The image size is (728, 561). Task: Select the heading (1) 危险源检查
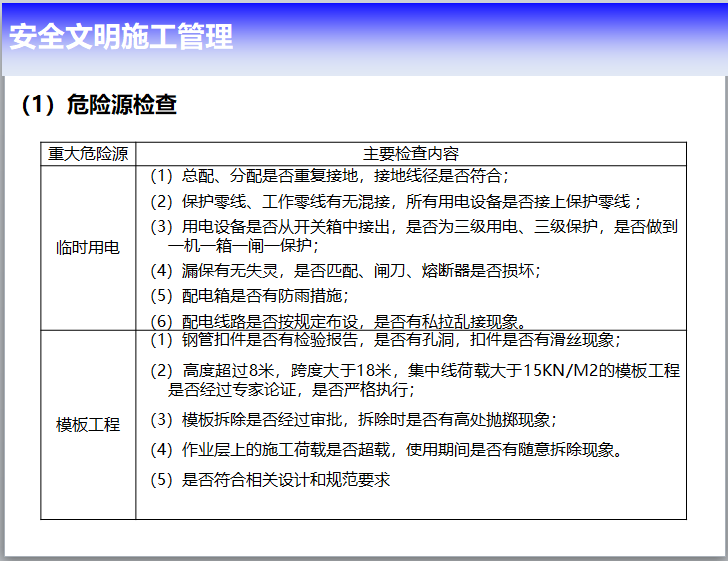point(99,104)
